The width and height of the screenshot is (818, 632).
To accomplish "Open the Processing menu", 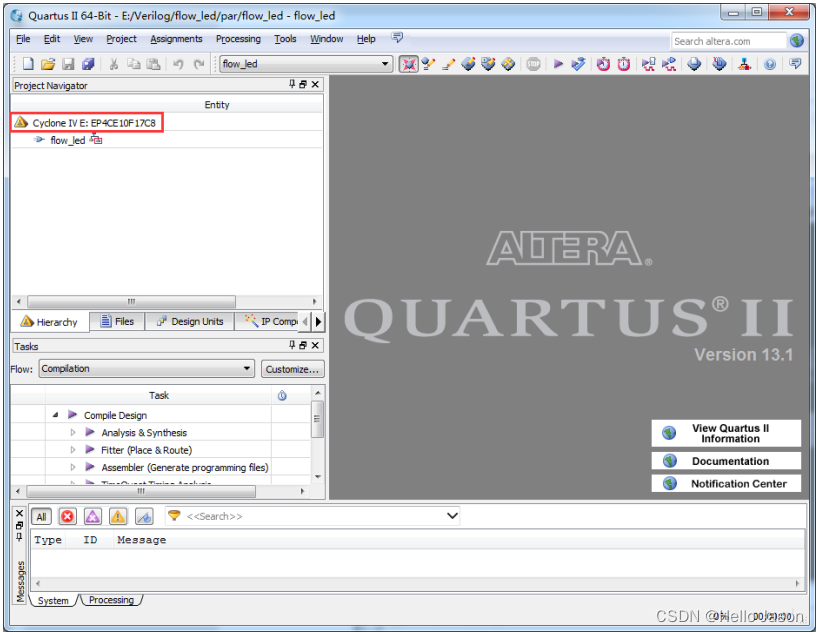I will coord(238,39).
